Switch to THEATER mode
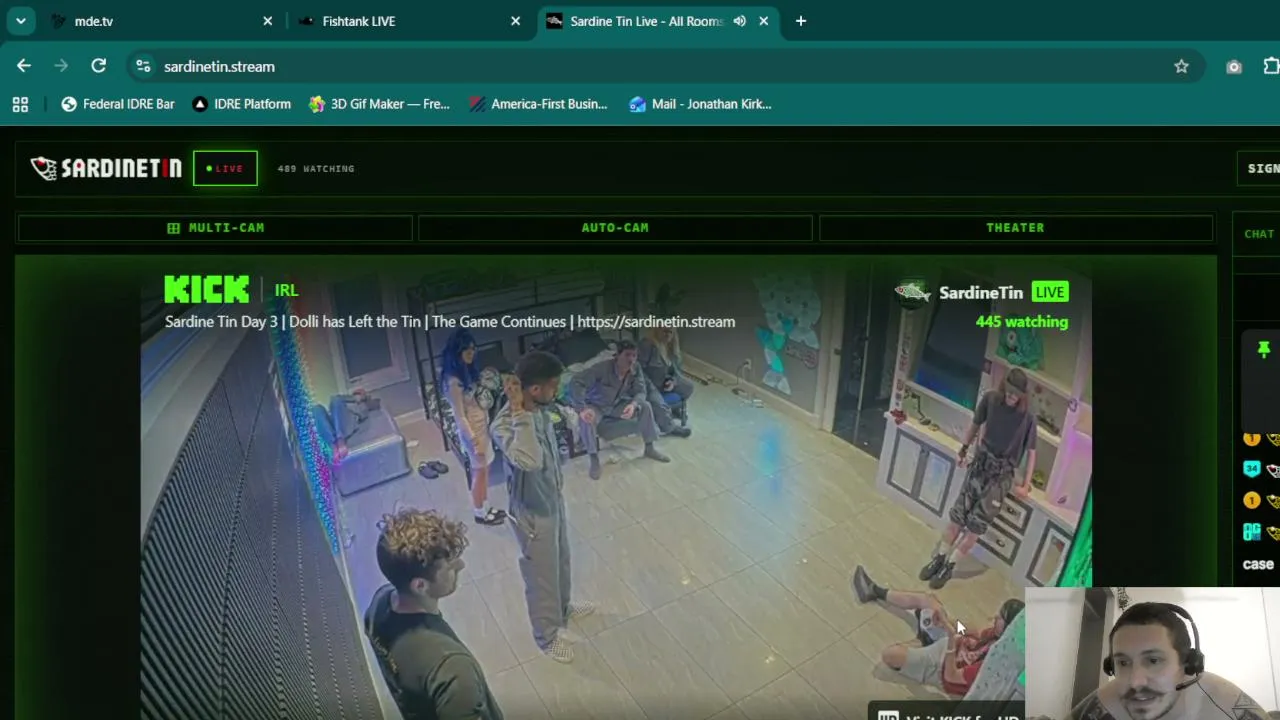This screenshot has height=720, width=1280. coord(1015,228)
